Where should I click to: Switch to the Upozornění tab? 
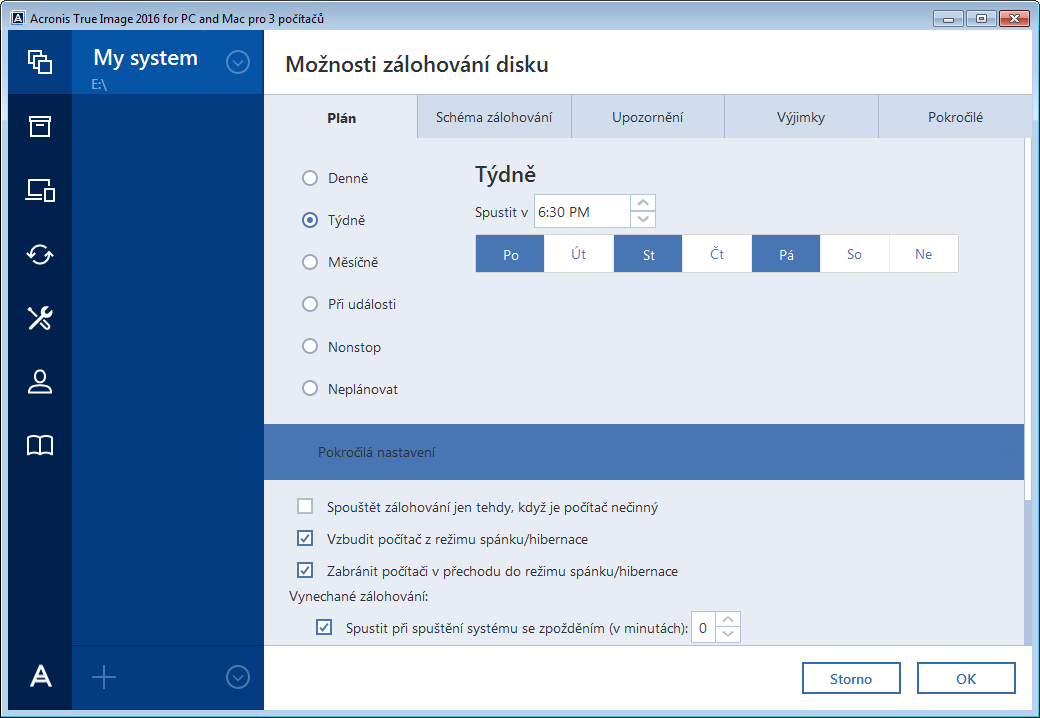(647, 117)
